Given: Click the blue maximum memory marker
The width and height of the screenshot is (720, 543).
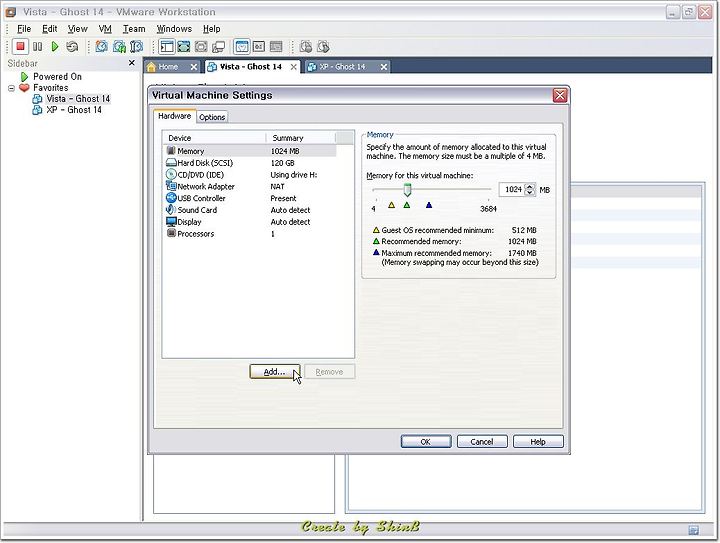Looking at the screenshot, I should [x=429, y=205].
